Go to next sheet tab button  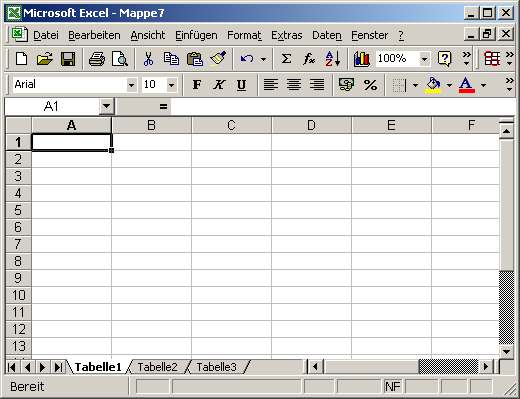pyautogui.click(x=43, y=367)
